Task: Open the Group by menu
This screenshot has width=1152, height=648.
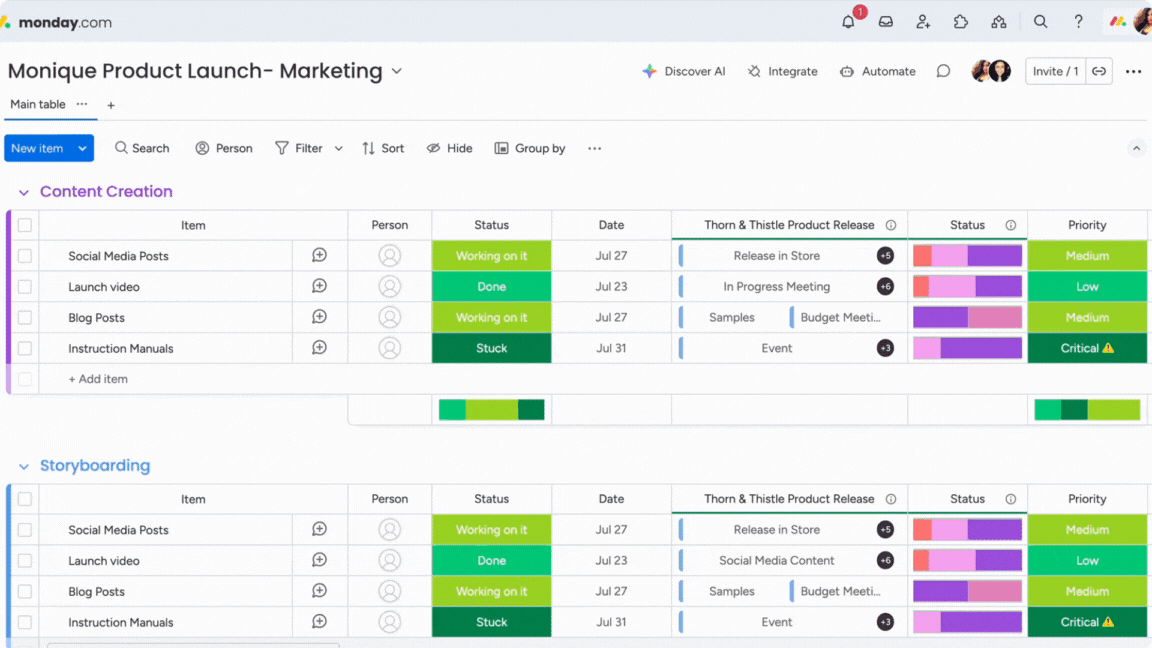Action: (530, 148)
